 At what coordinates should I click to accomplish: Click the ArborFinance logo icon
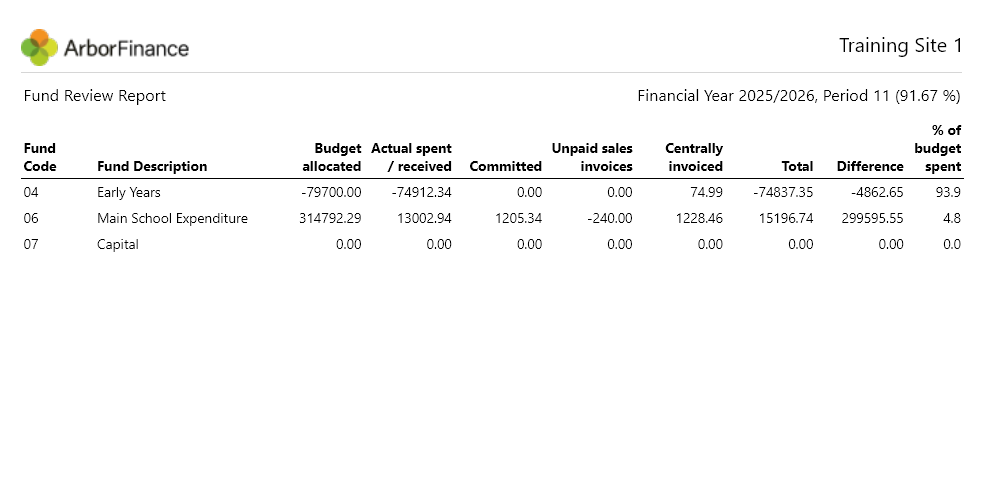(39, 47)
